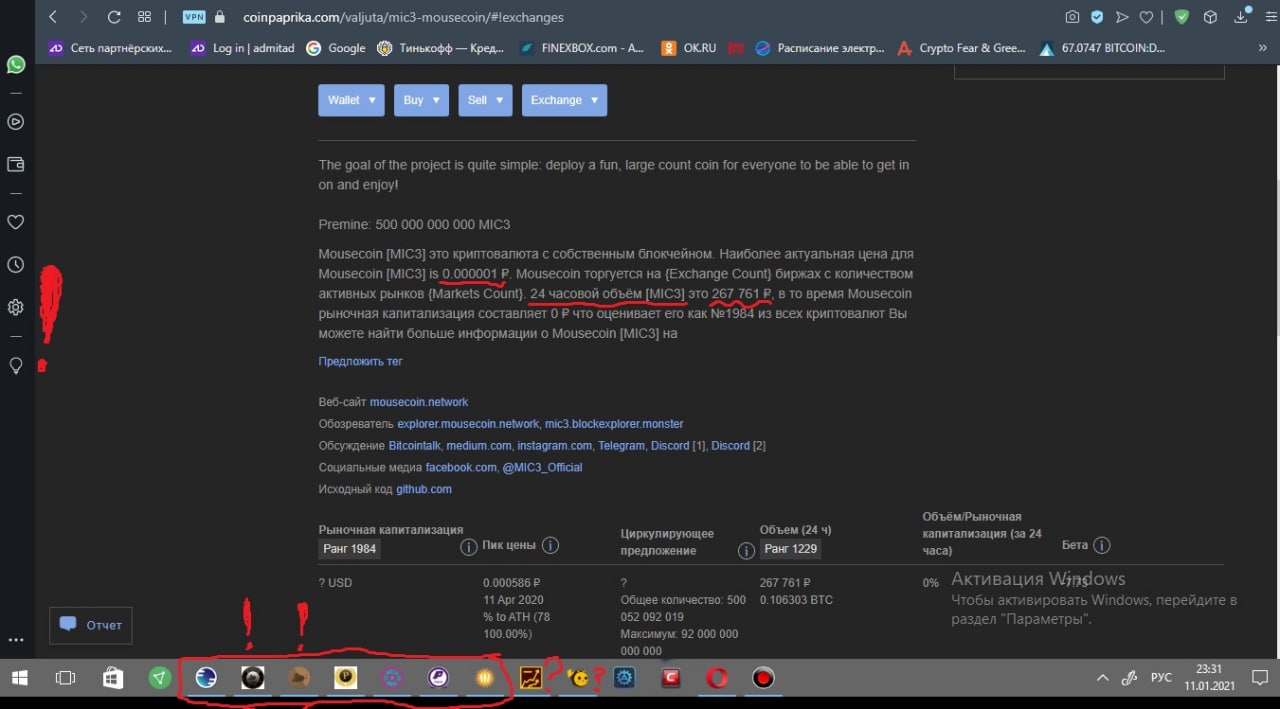
Task: Open the extensions cube icon
Action: click(1211, 17)
